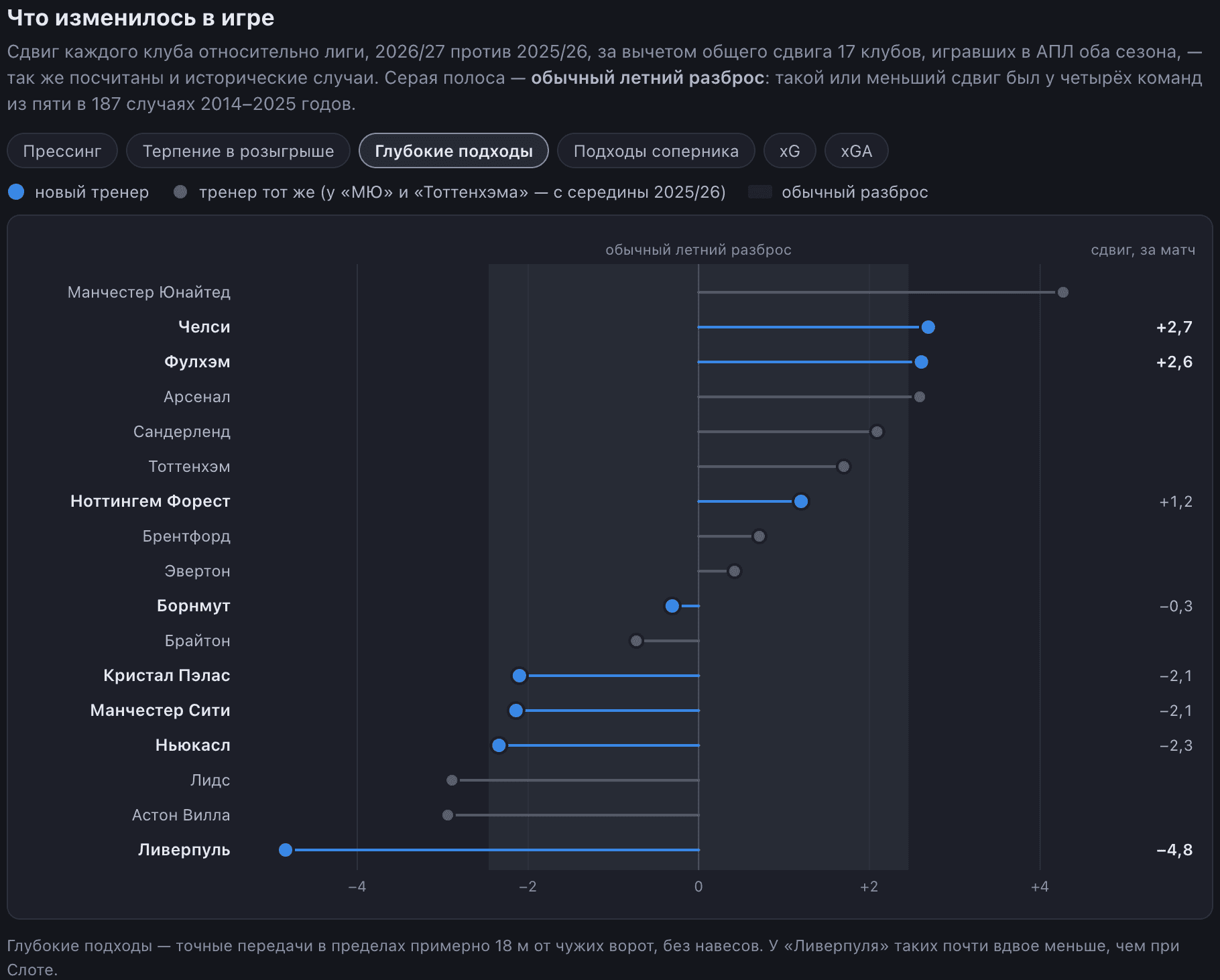The image size is (1220, 980).
Task: Switch to the Прессинг tab
Action: pyautogui.click(x=62, y=151)
